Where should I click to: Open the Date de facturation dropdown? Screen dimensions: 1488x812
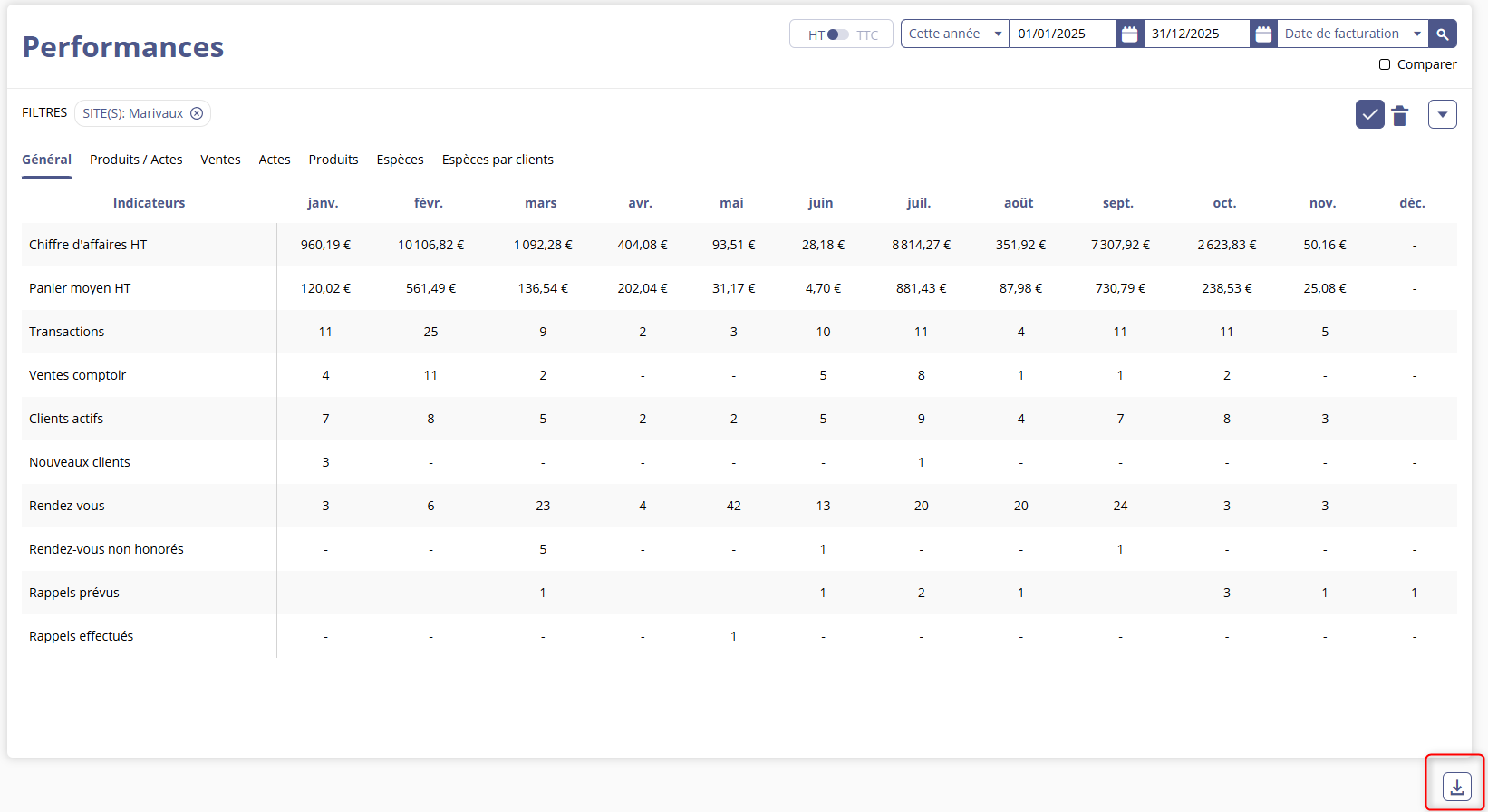tap(1351, 34)
